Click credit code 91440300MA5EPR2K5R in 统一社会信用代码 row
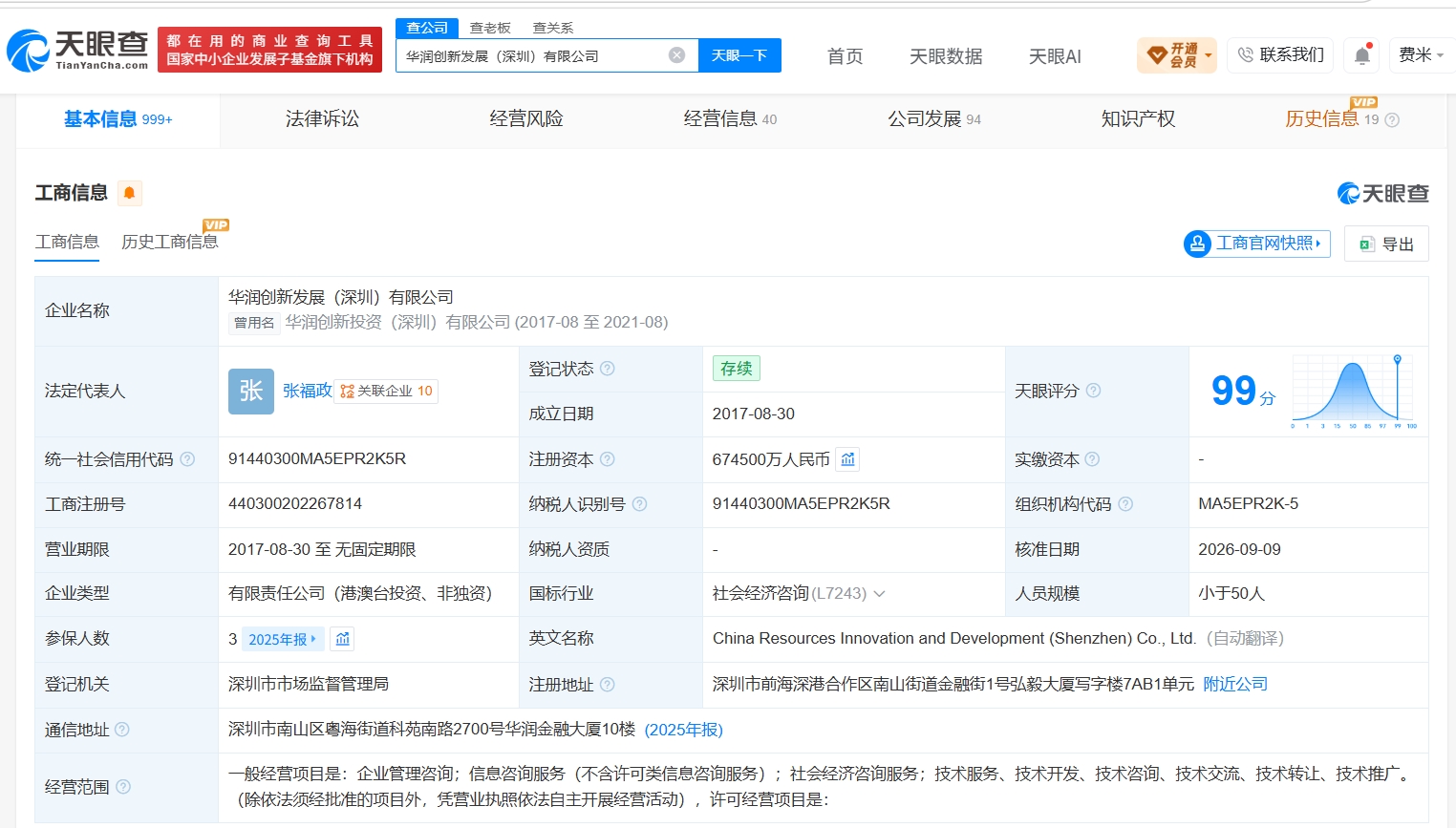 317,459
